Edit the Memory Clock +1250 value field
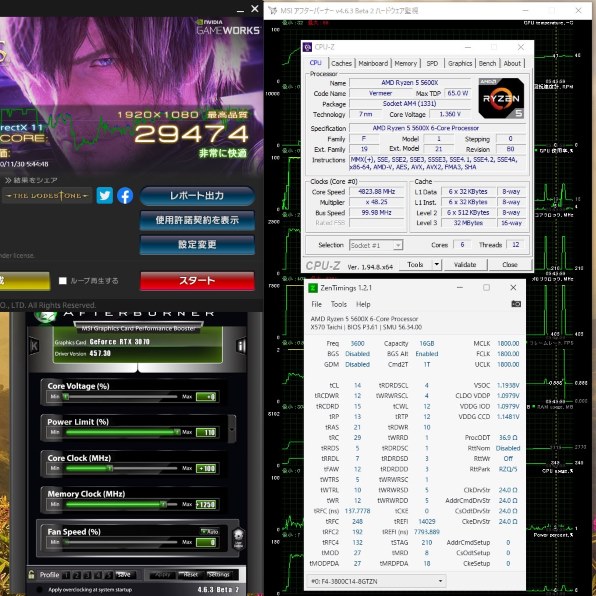Image resolution: width=596 pixels, height=596 pixels. pos(206,505)
